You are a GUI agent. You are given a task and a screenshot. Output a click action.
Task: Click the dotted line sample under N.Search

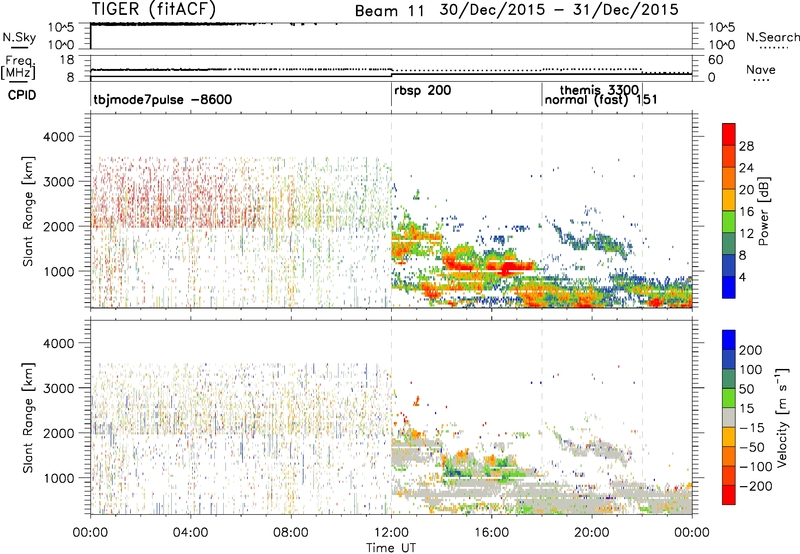click(x=774, y=48)
